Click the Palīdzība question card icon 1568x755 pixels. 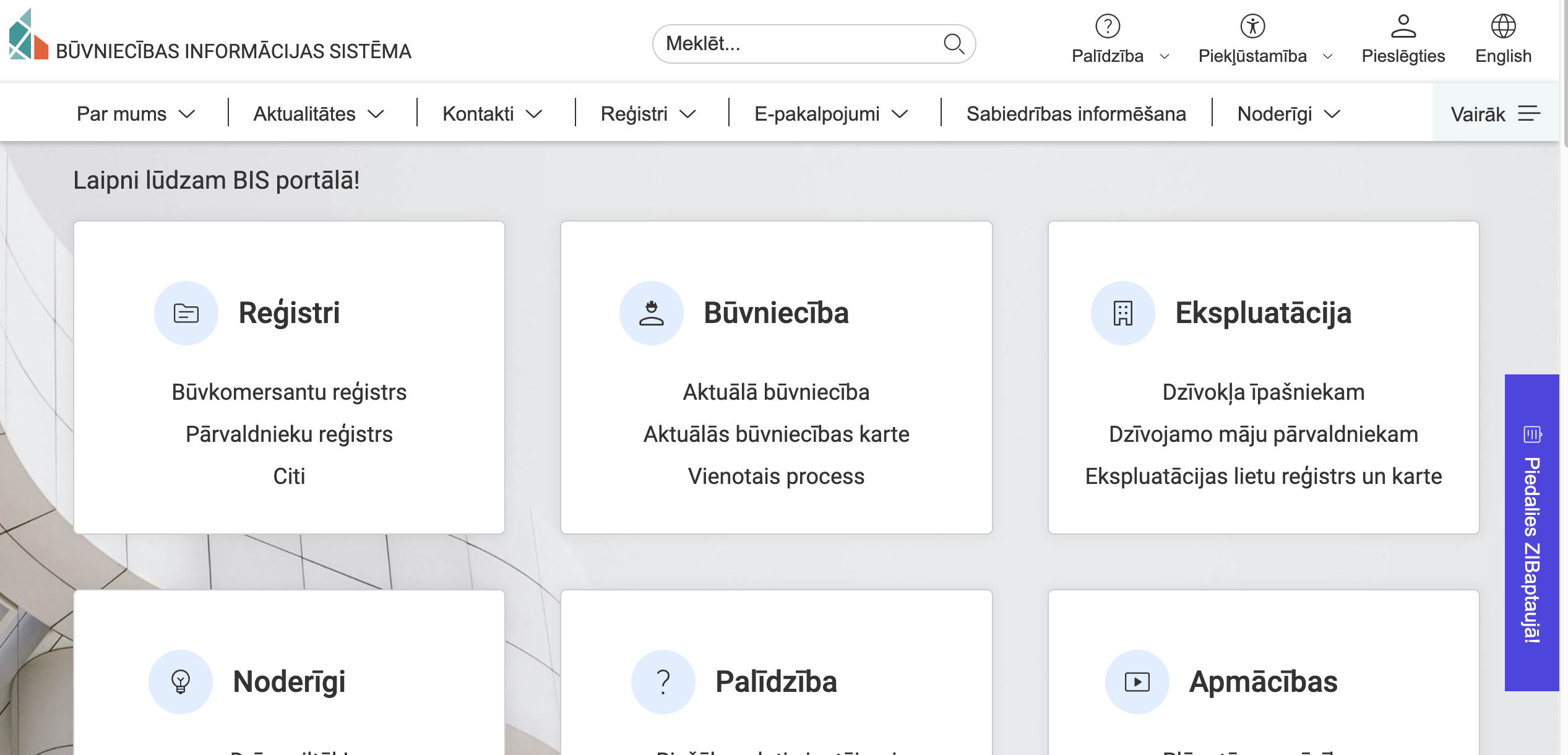[x=663, y=682]
